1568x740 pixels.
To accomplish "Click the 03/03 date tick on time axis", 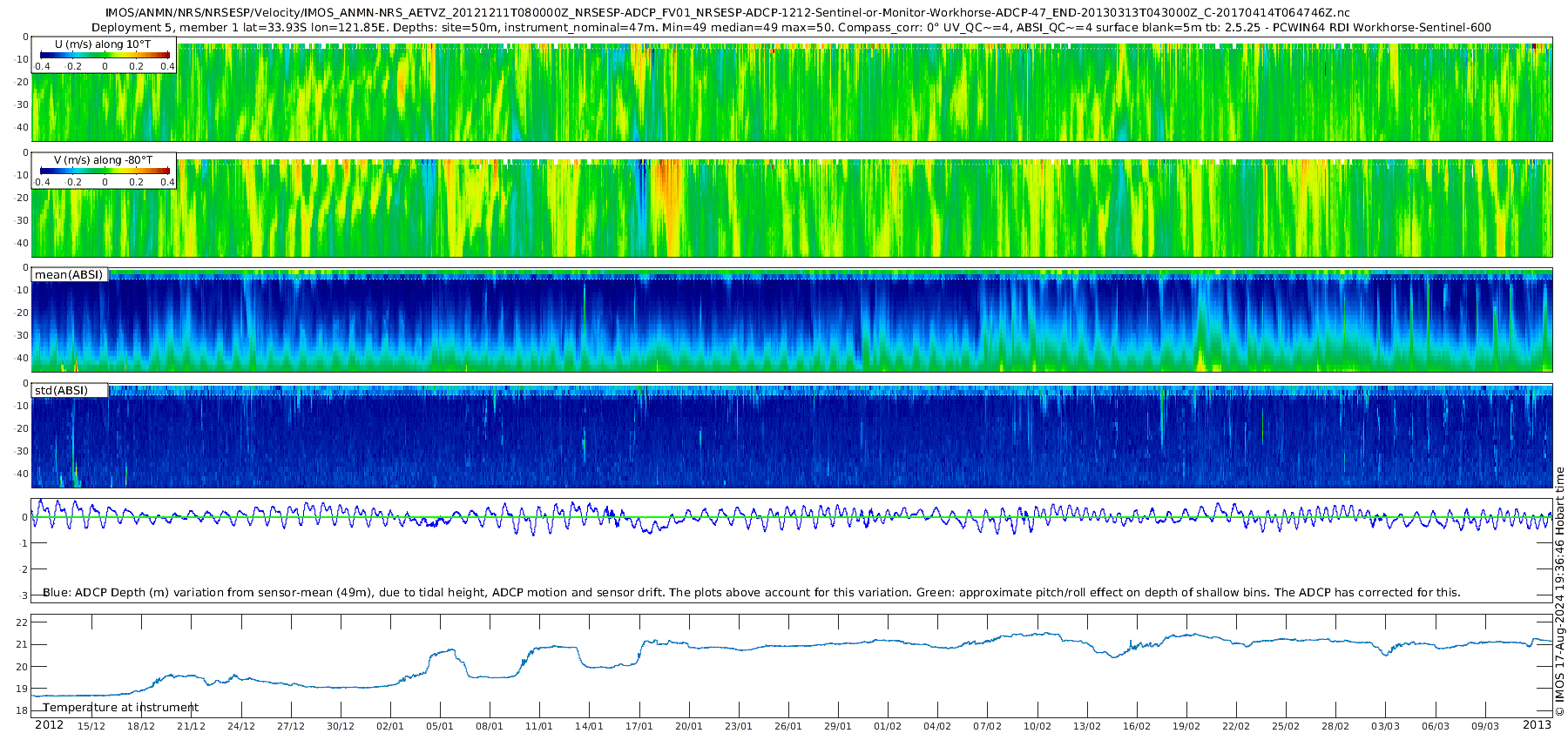I will point(1385,726).
